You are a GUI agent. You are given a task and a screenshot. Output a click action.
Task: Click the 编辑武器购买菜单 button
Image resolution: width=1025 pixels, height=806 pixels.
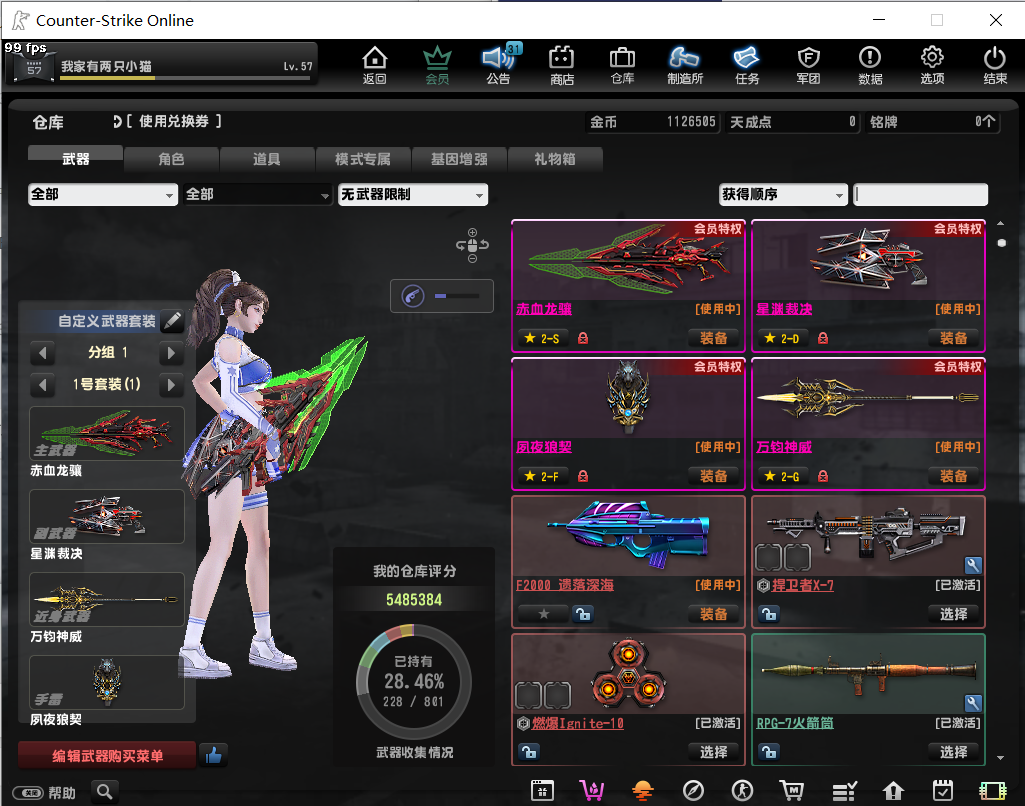107,756
